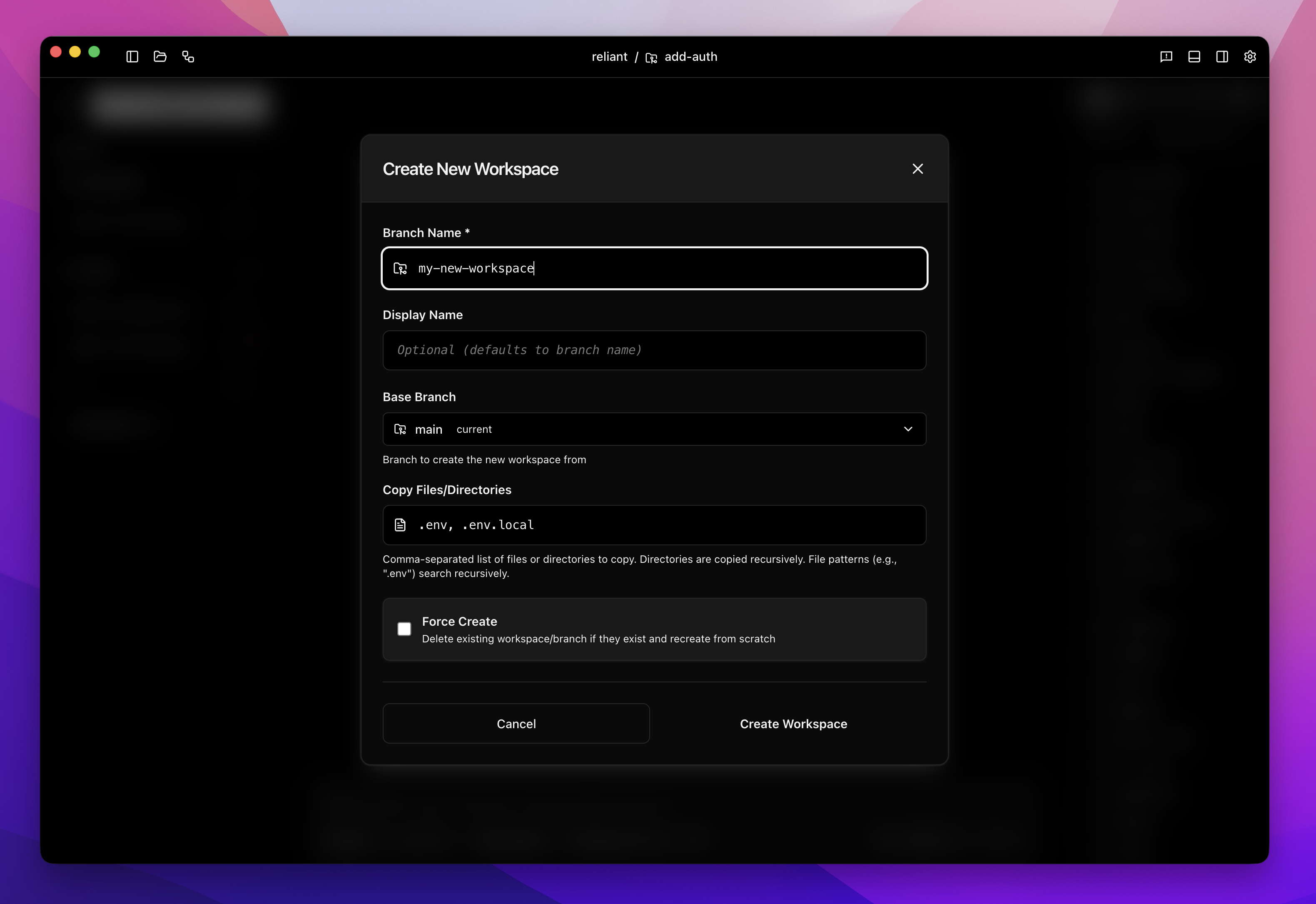
Task: Select reliant in the title bar breadcrumb
Action: 609,57
